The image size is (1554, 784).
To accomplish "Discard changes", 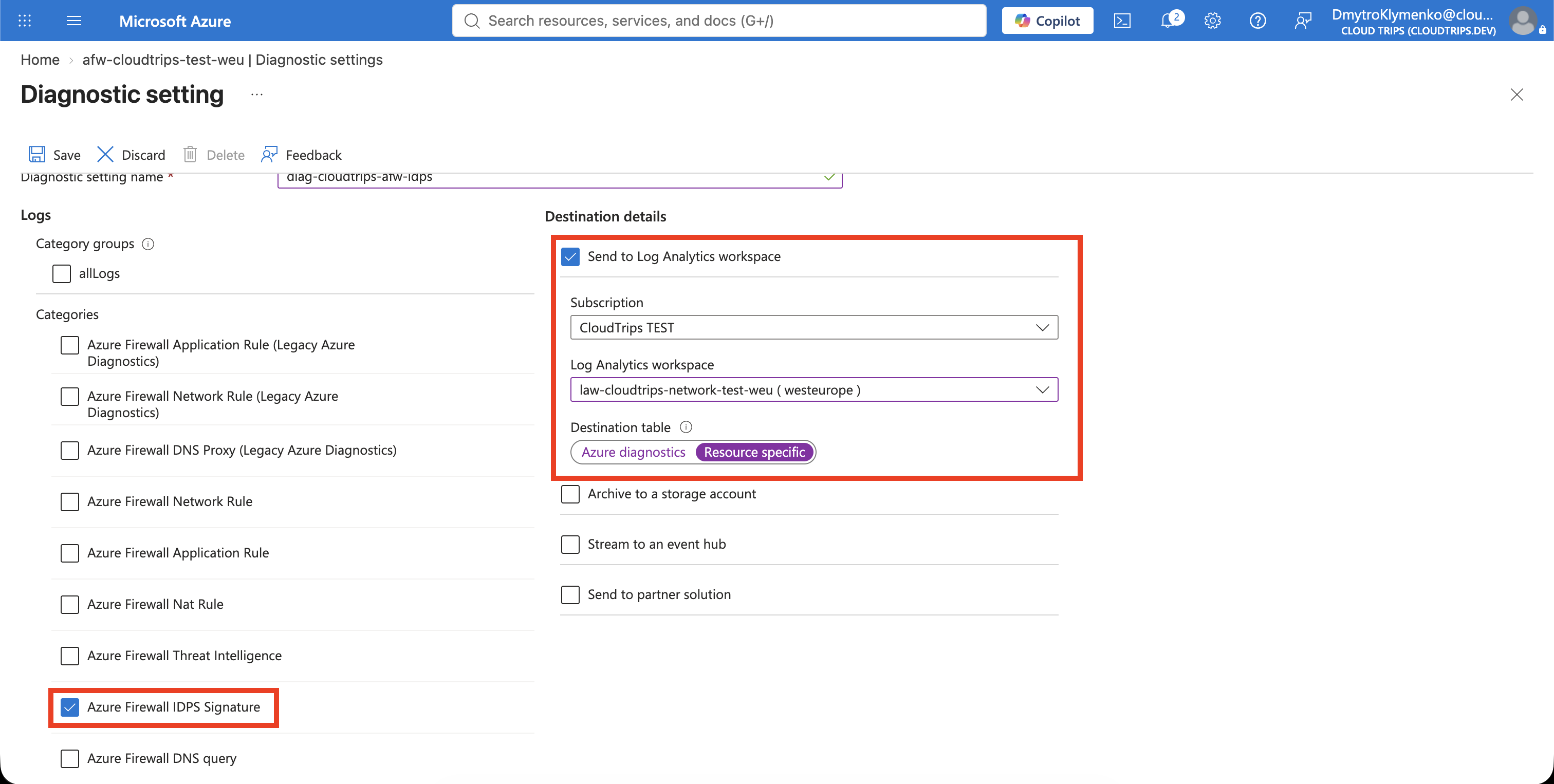I will (131, 155).
